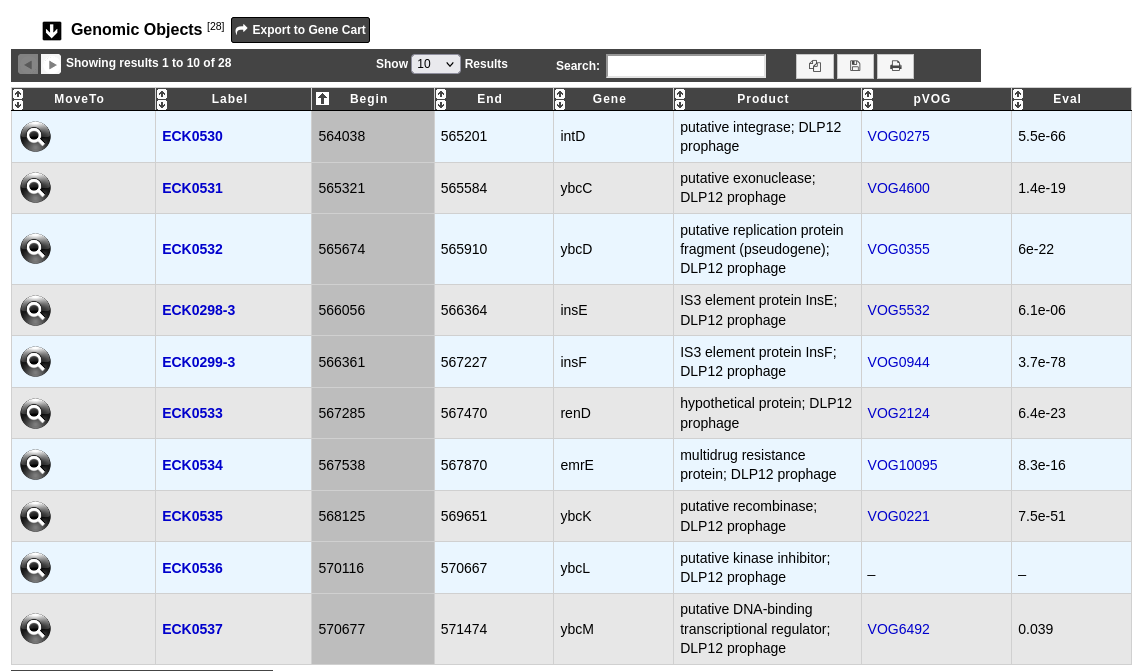Open the ECK0530 label link
This screenshot has height=671, width=1143.
192,136
